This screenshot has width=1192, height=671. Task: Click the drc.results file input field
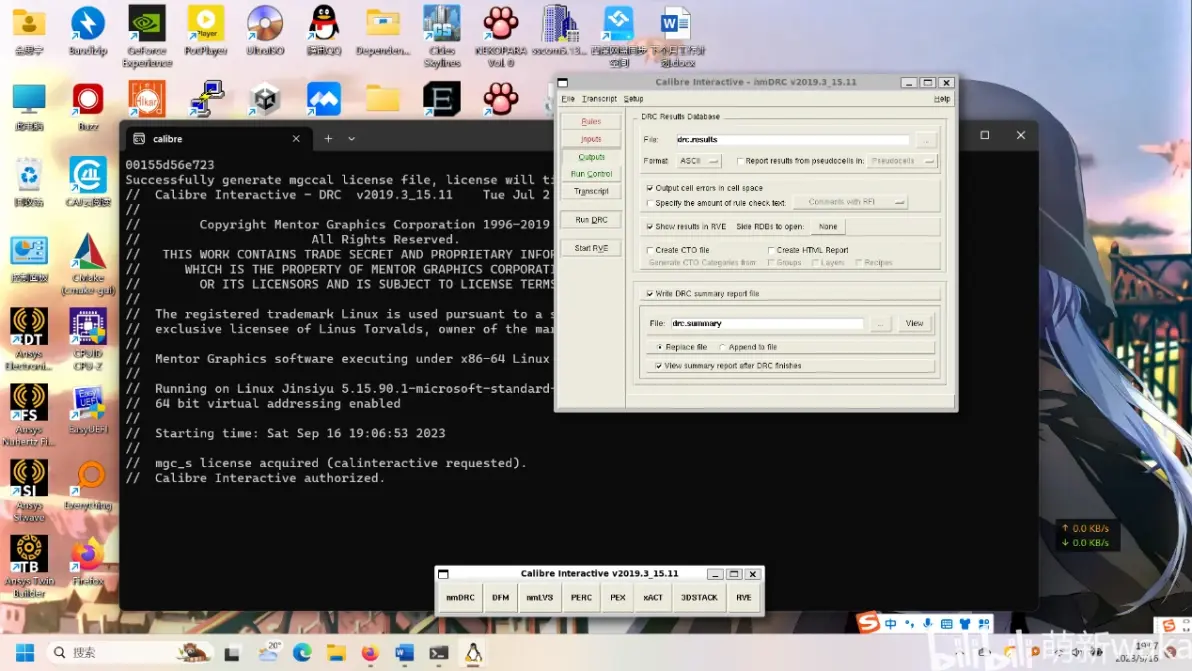[793, 140]
